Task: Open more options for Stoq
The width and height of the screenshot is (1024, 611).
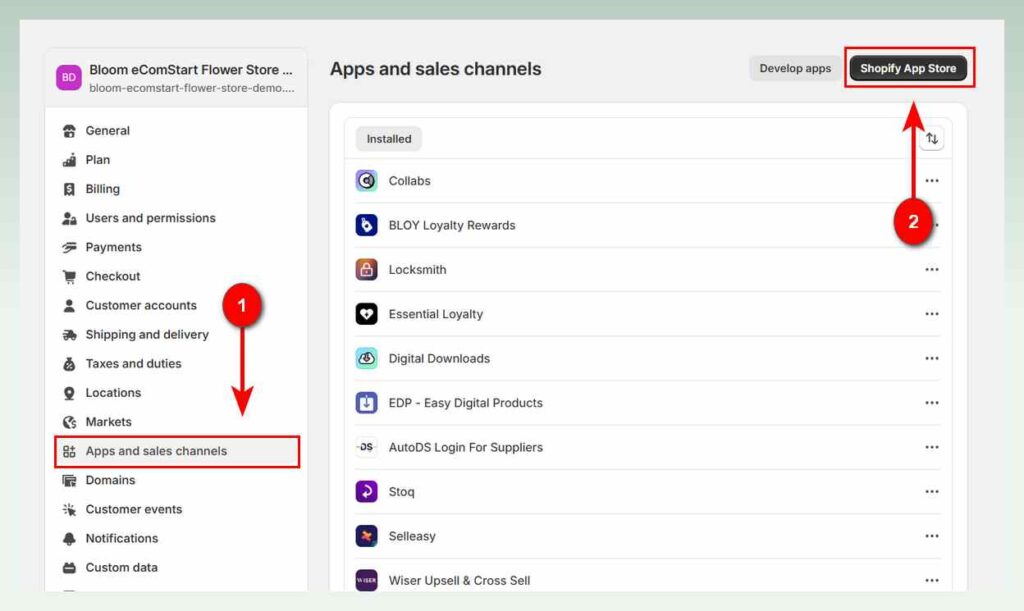Action: pos(931,491)
